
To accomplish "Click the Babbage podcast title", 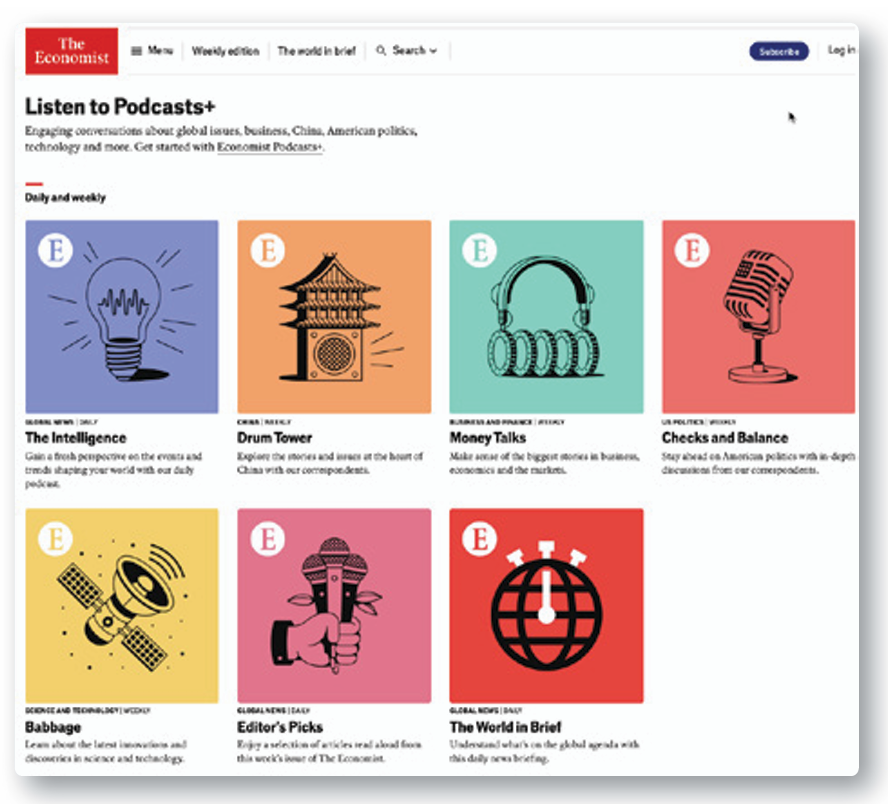I will coord(53,727).
